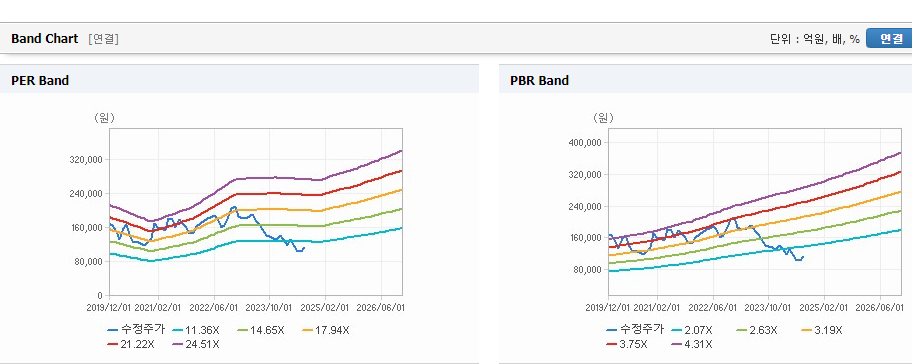Toggle 11.36X series in PER legend

196,330
